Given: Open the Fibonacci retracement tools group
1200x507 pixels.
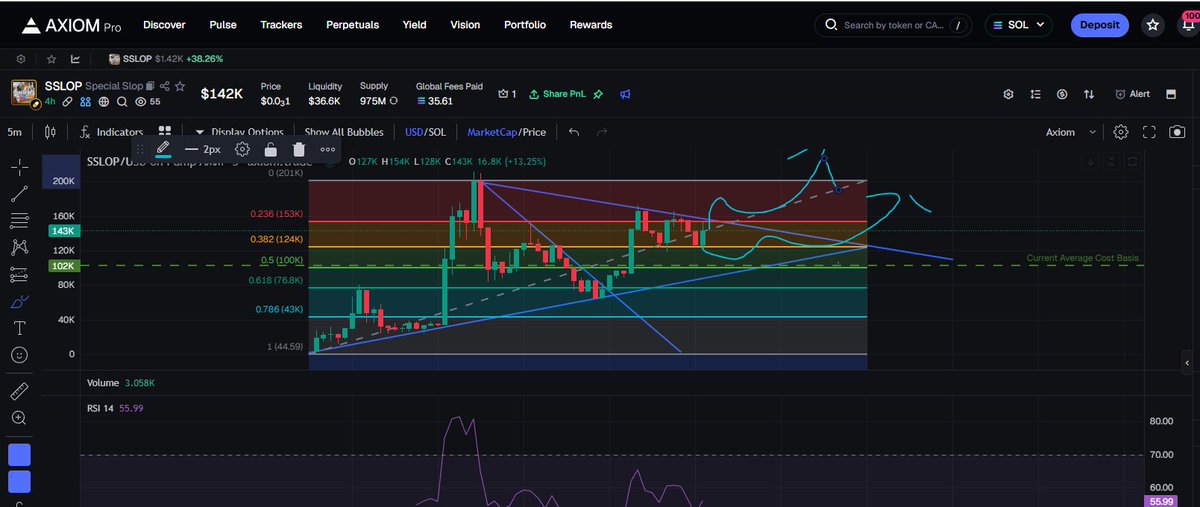Looking at the screenshot, I should [x=19, y=219].
